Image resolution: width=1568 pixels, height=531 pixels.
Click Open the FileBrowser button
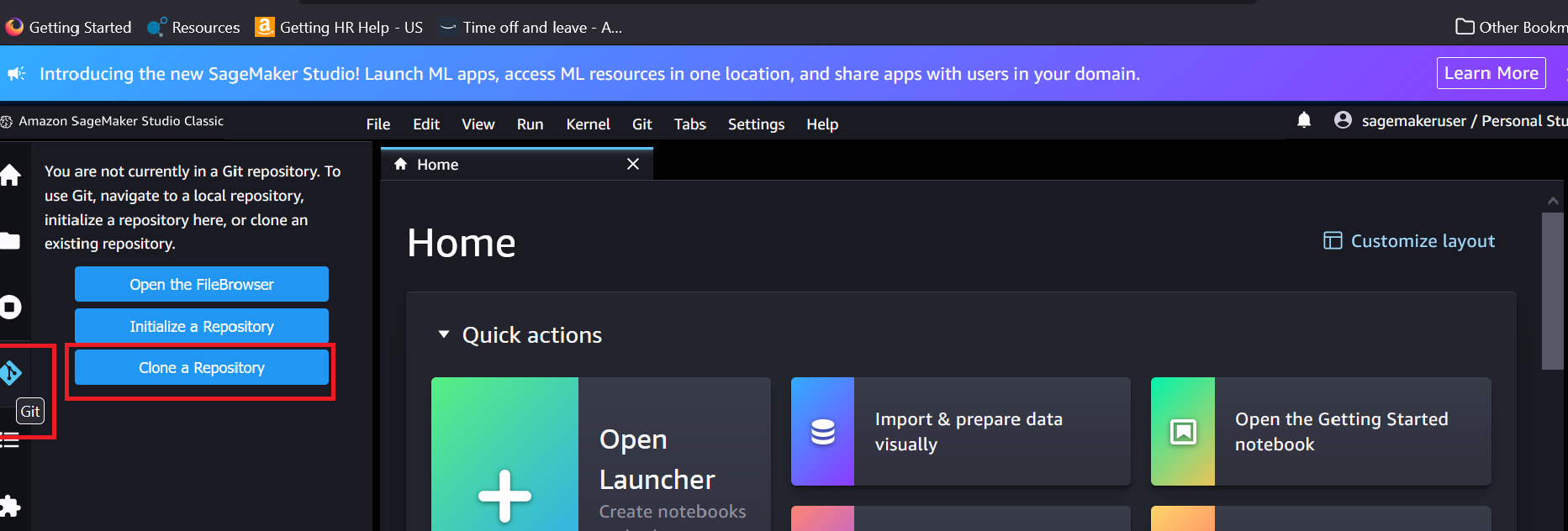202,284
